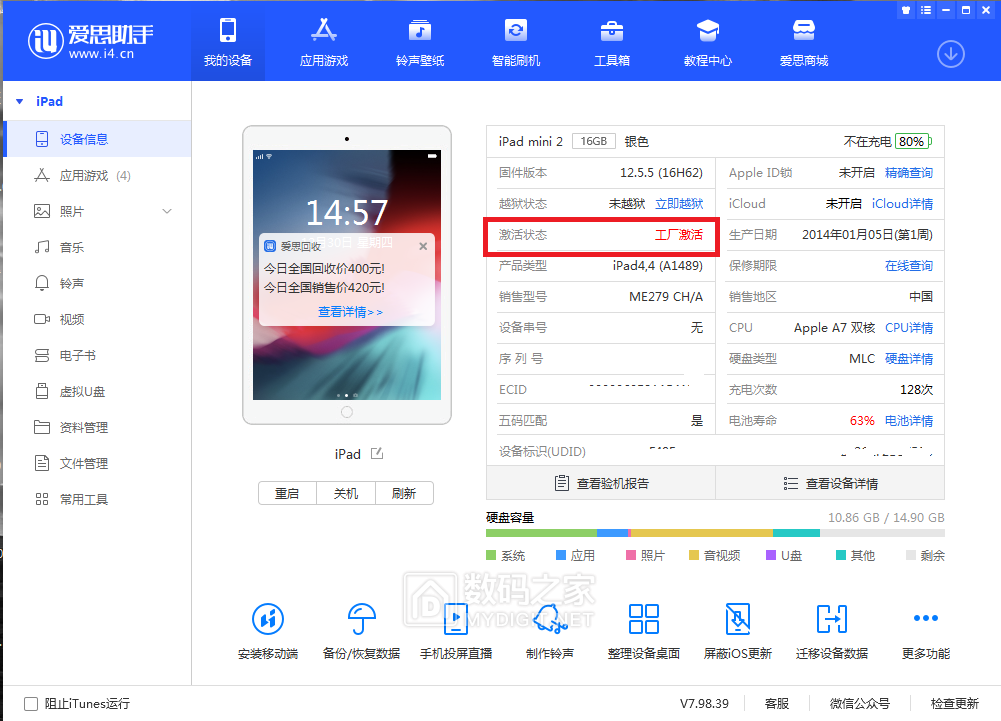
Task: Click the yellow 音视频 legend swatch
Action: click(x=694, y=555)
